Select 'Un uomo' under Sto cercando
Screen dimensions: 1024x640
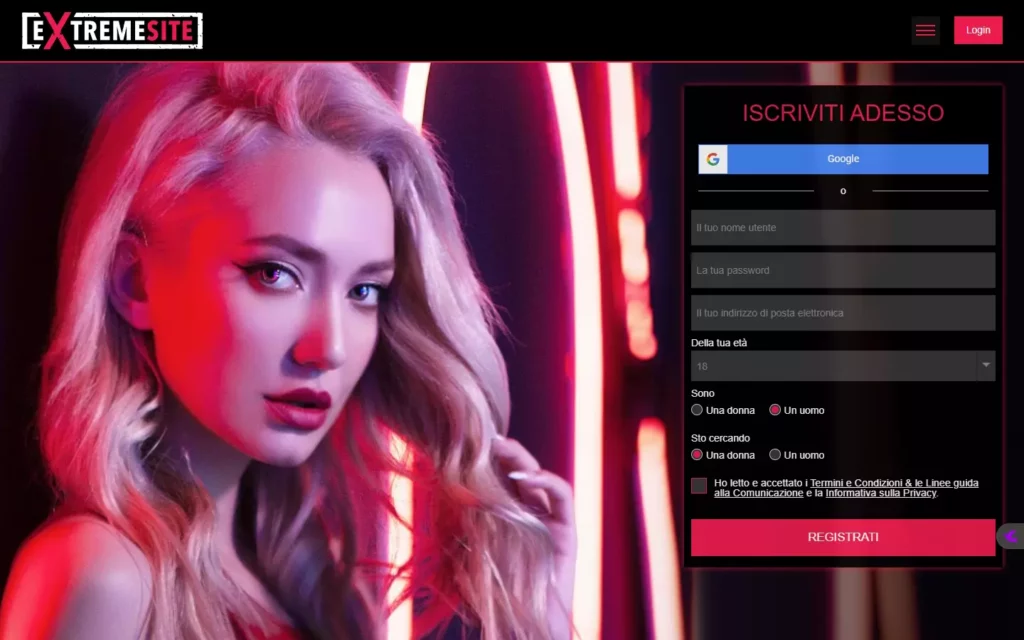coord(775,455)
